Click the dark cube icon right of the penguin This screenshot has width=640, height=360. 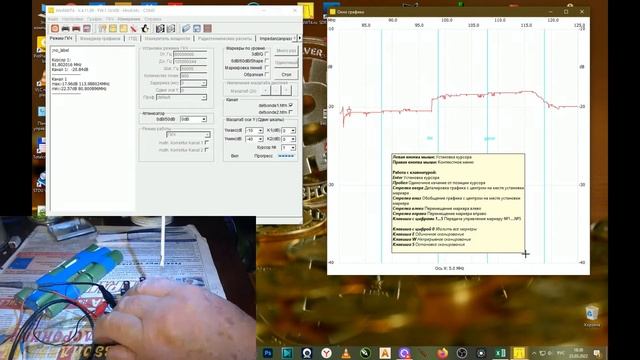pyautogui.click(x=160, y=29)
